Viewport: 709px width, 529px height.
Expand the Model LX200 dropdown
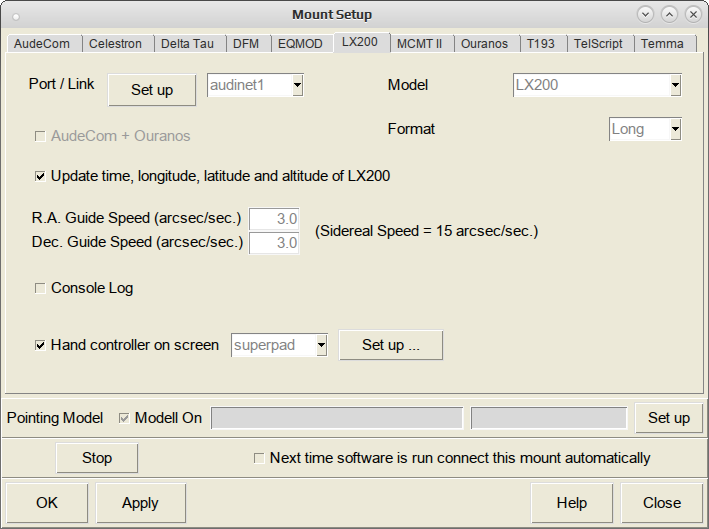pos(675,85)
